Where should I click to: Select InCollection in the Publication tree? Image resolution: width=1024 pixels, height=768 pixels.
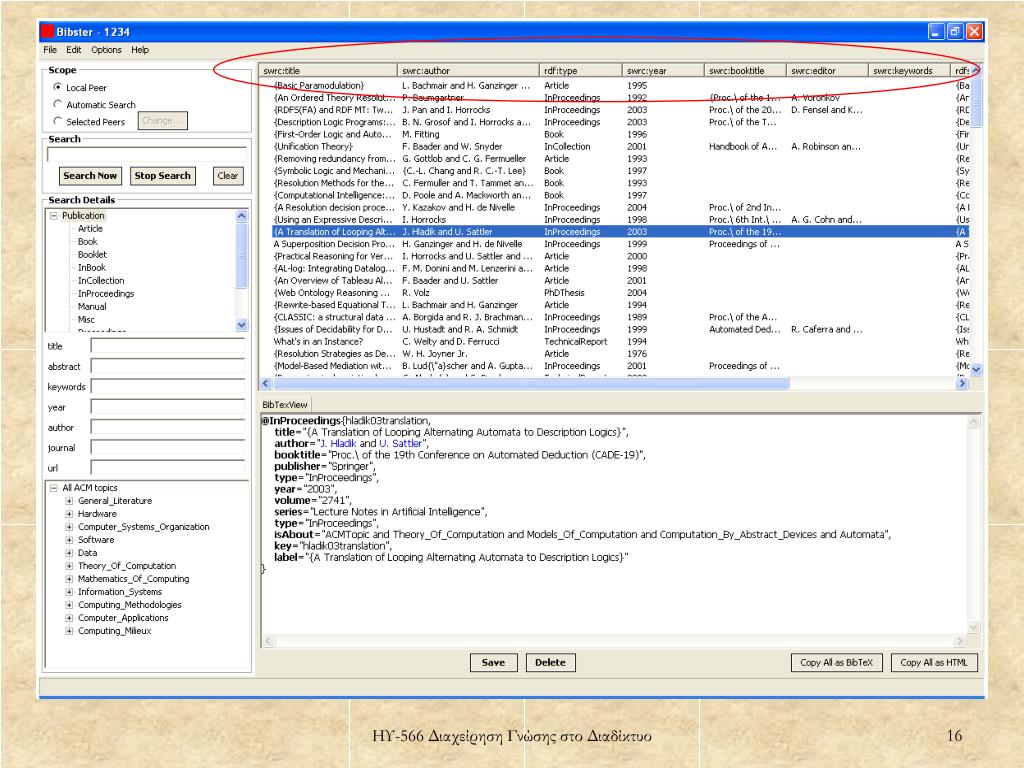pos(101,281)
